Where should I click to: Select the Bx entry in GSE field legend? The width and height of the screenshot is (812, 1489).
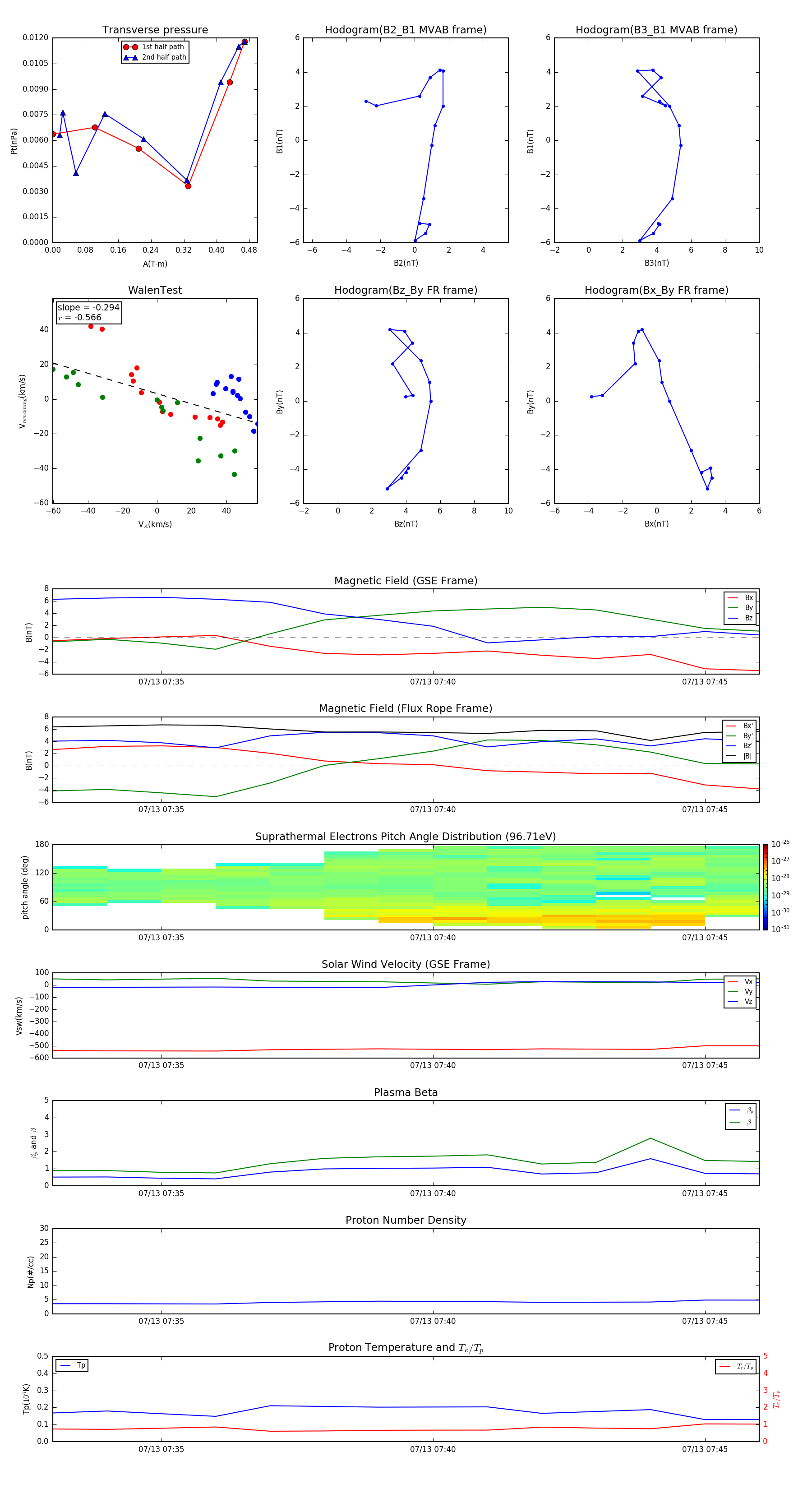point(740,598)
